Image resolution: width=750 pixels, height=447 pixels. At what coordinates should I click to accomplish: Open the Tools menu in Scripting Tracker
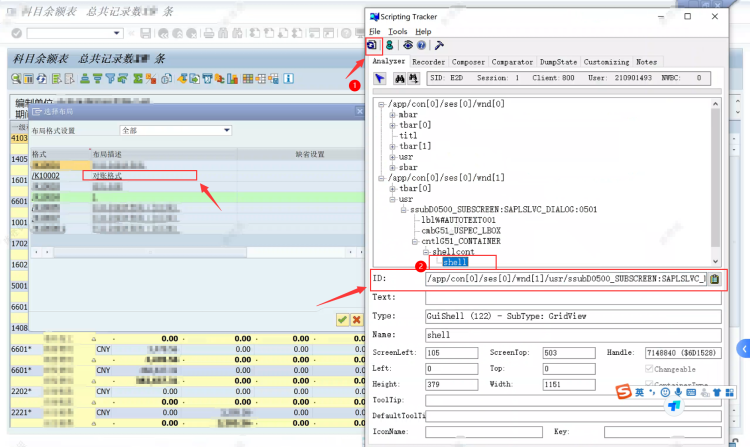(397, 32)
